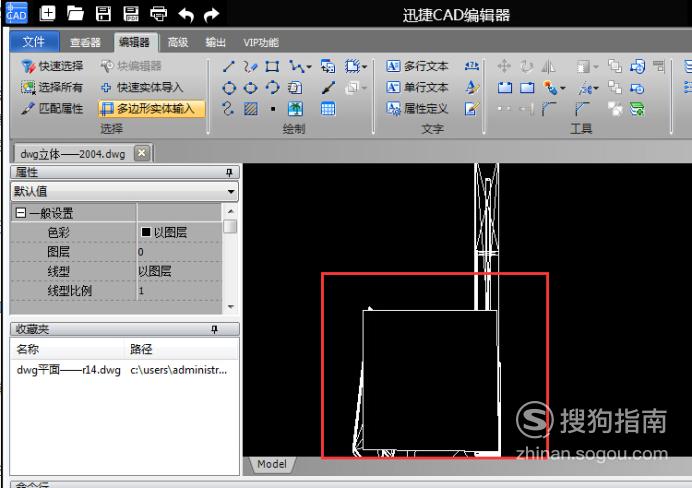Switch to the VIP功能 tab
The height and width of the screenshot is (488, 692).
(261, 42)
